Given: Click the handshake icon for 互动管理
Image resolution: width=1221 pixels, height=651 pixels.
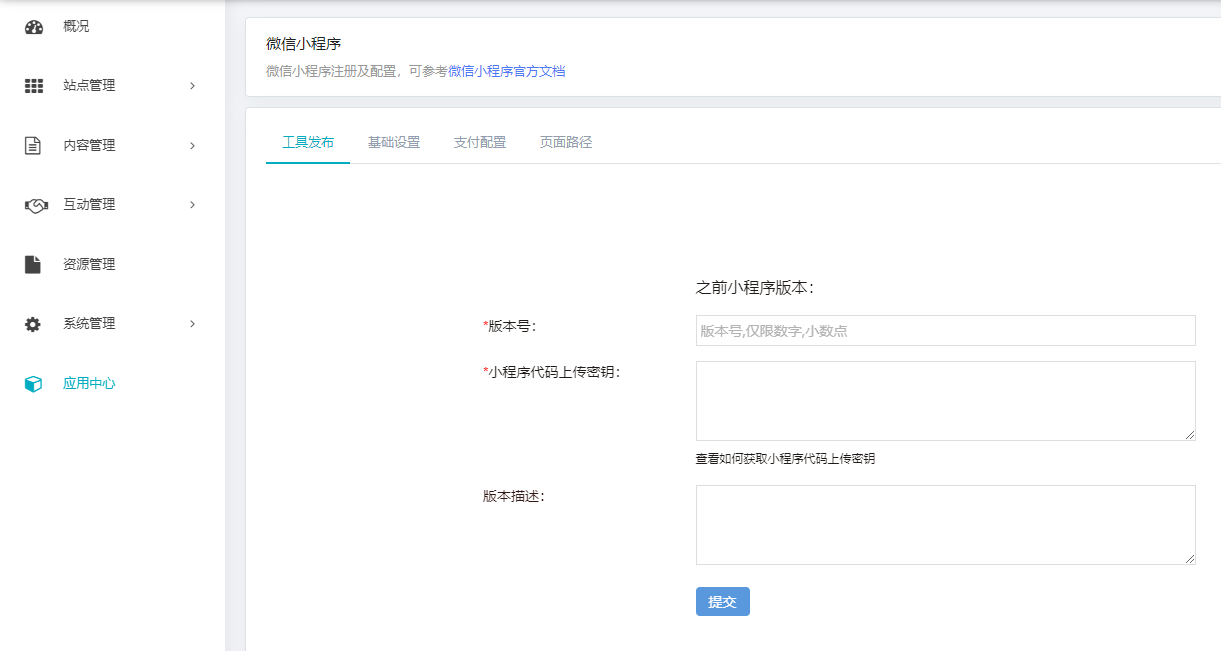Looking at the screenshot, I should 35,205.
